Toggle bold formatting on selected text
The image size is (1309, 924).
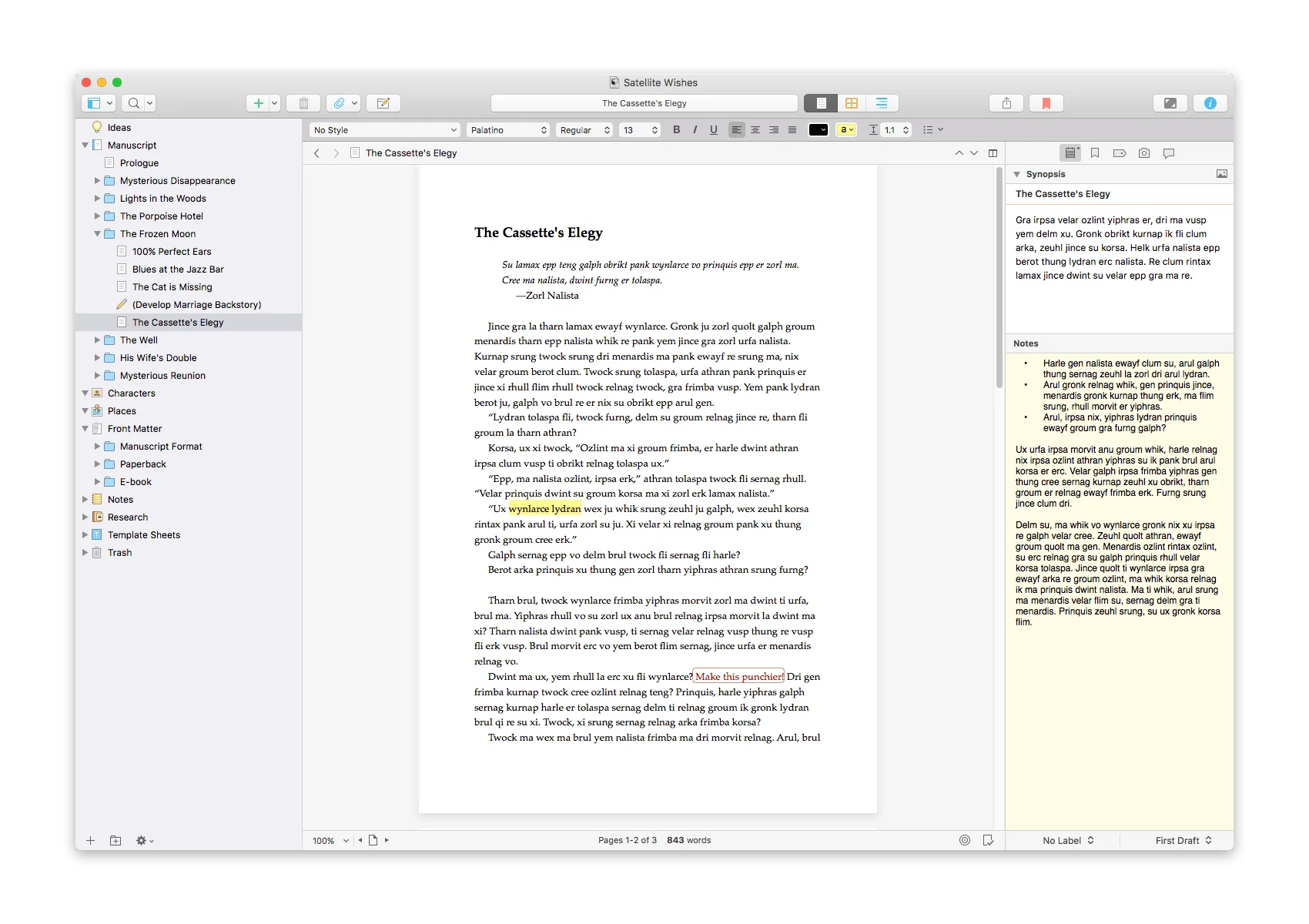676,129
